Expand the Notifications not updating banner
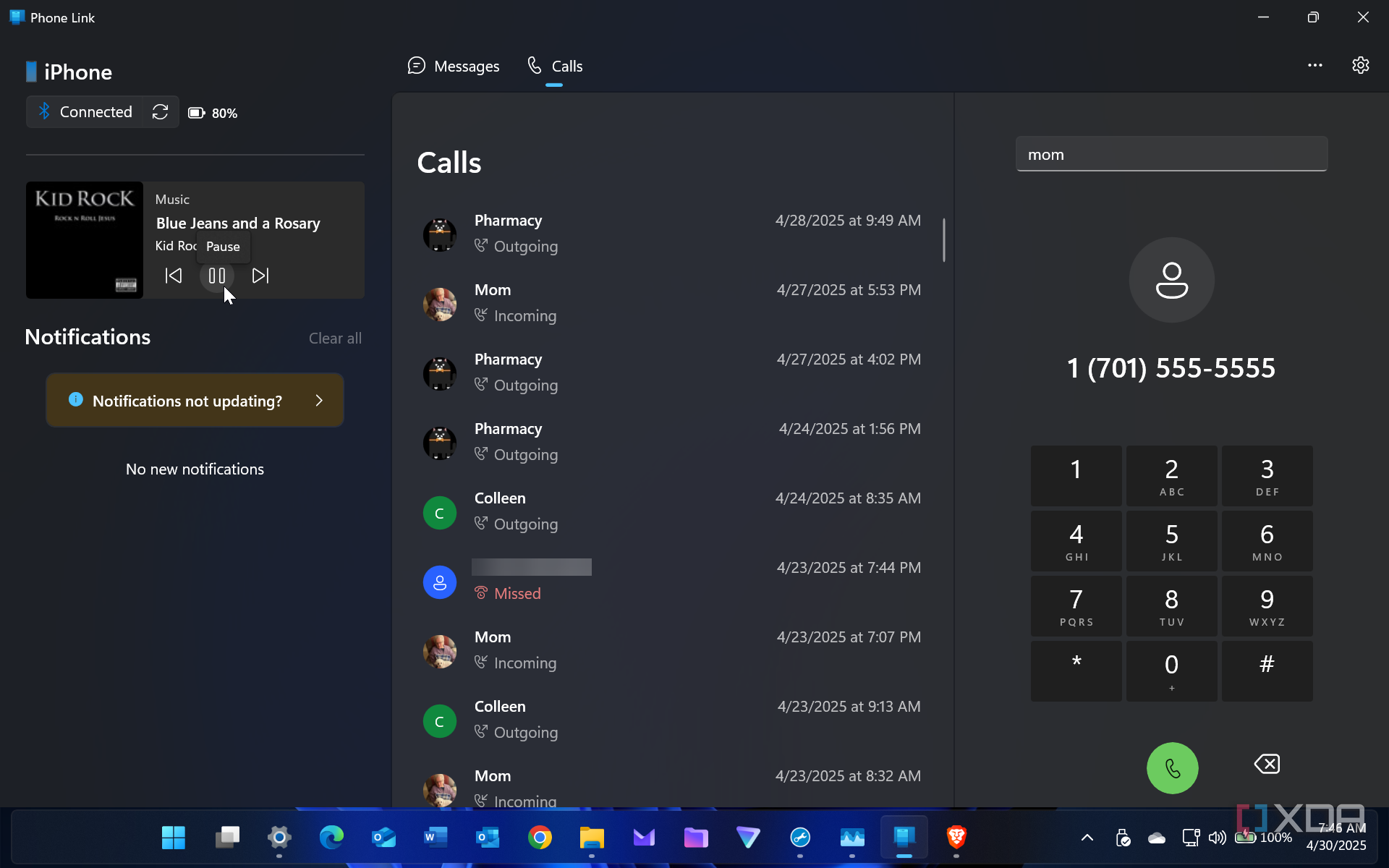1389x868 pixels. [195, 400]
